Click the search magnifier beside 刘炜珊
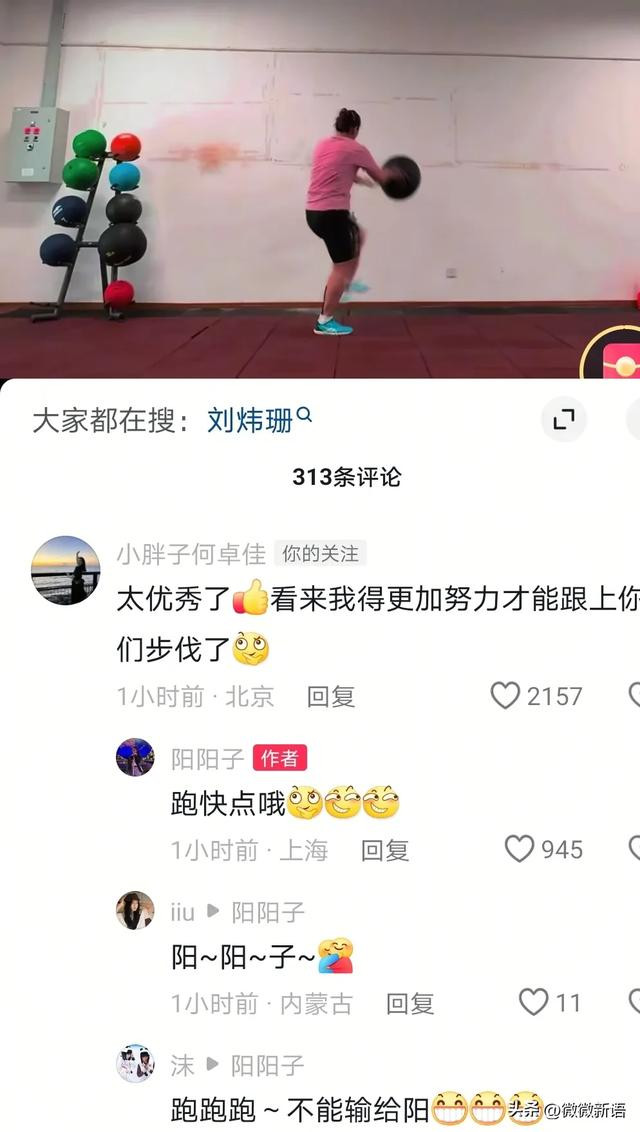This screenshot has width=640, height=1132. click(304, 414)
